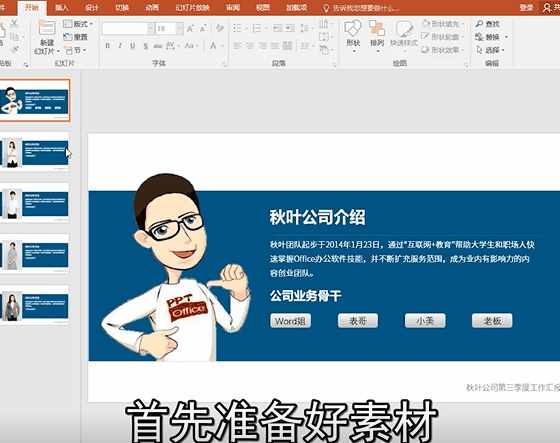Image resolution: width=560 pixels, height=443 pixels.
Task: Click the Shape Effects (形状效果) icon
Action: point(425,50)
